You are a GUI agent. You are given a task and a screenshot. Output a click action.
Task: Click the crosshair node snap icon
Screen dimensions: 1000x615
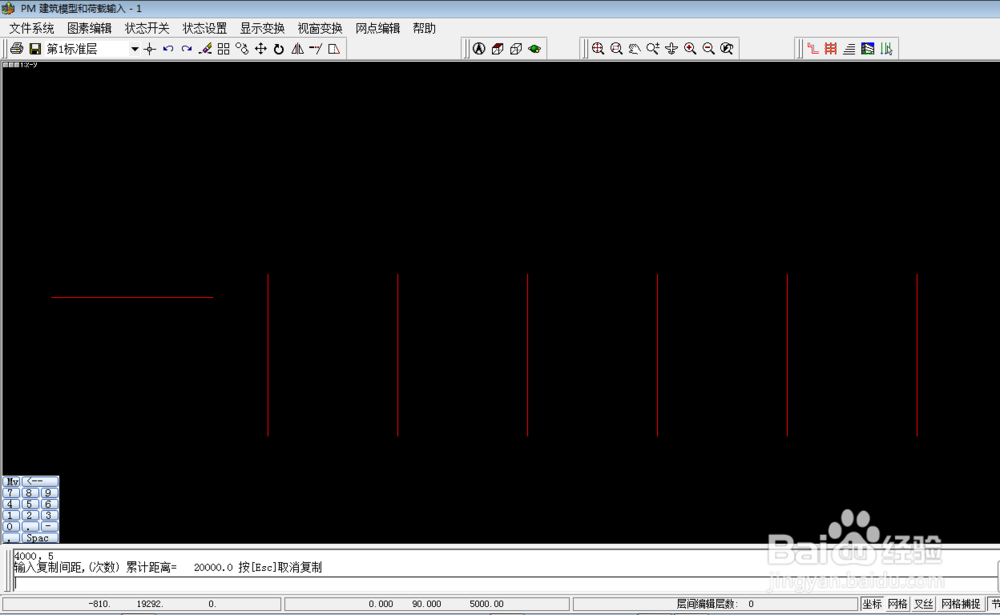[x=150, y=48]
